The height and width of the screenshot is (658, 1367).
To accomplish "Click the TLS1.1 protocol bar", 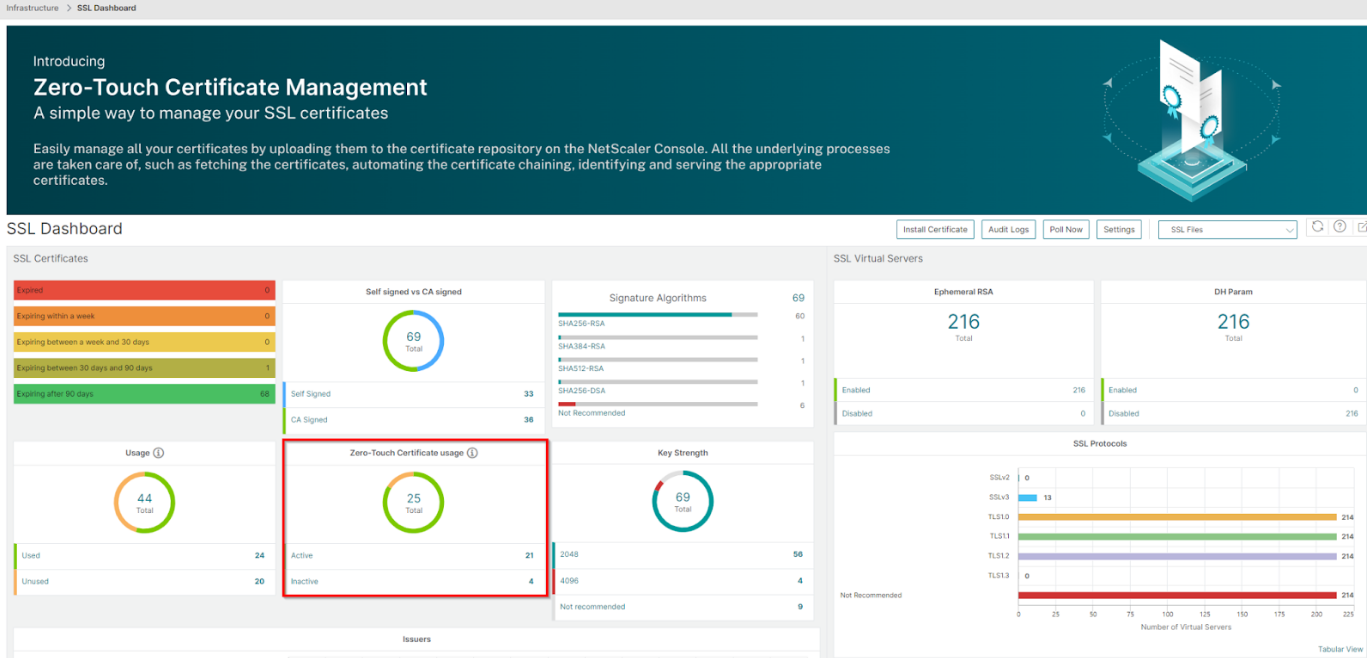I will click(x=1178, y=536).
